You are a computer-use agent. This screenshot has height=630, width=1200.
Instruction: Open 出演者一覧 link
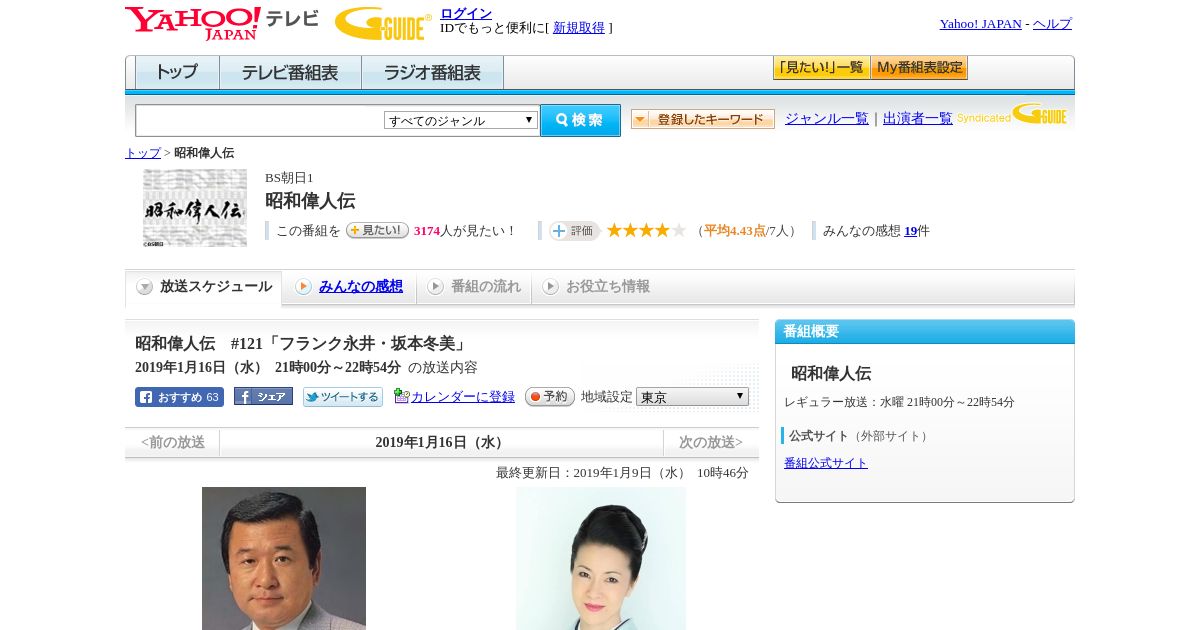coord(917,118)
